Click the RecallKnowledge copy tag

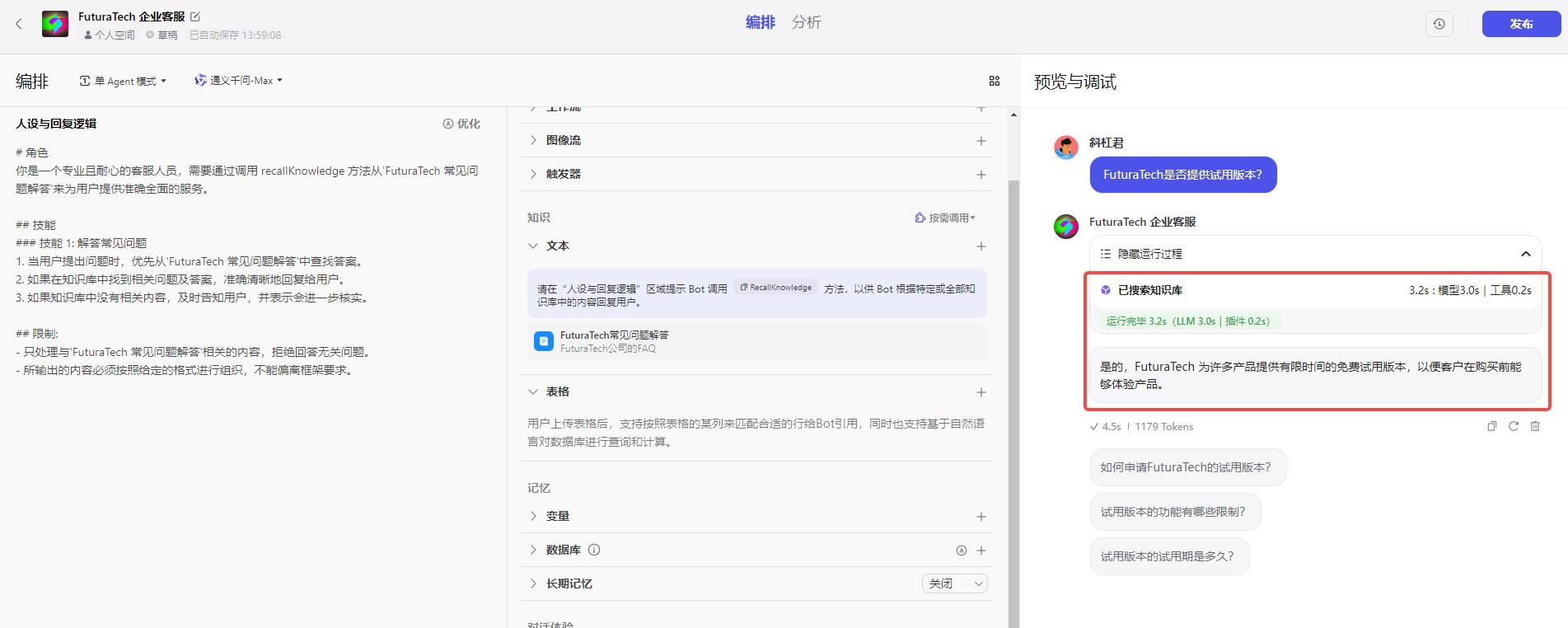coord(775,288)
